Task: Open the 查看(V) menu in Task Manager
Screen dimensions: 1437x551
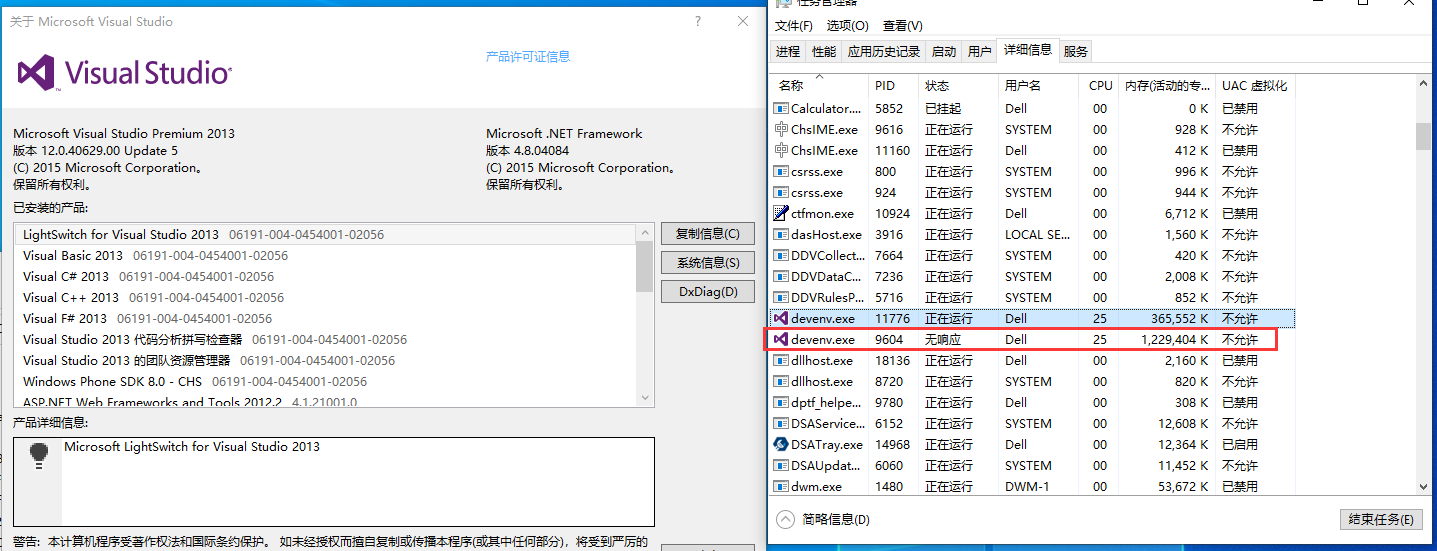Action: (x=902, y=25)
